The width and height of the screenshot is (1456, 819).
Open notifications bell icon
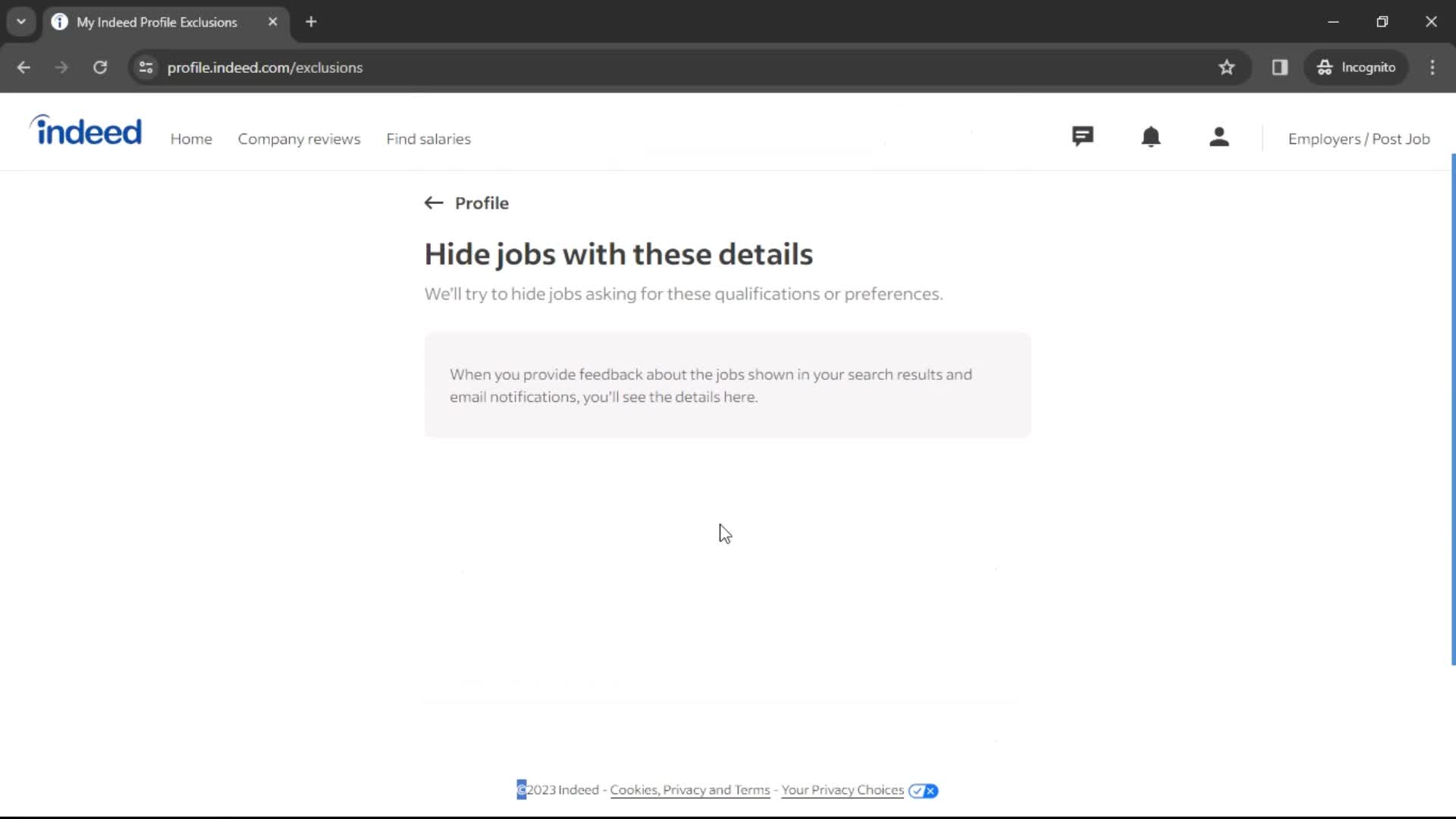1152,138
